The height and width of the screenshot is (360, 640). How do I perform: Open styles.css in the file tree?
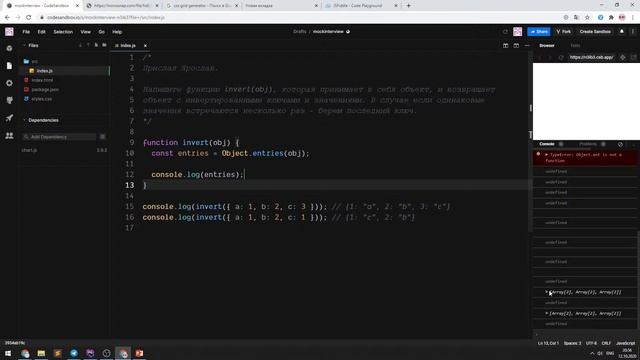(41, 99)
